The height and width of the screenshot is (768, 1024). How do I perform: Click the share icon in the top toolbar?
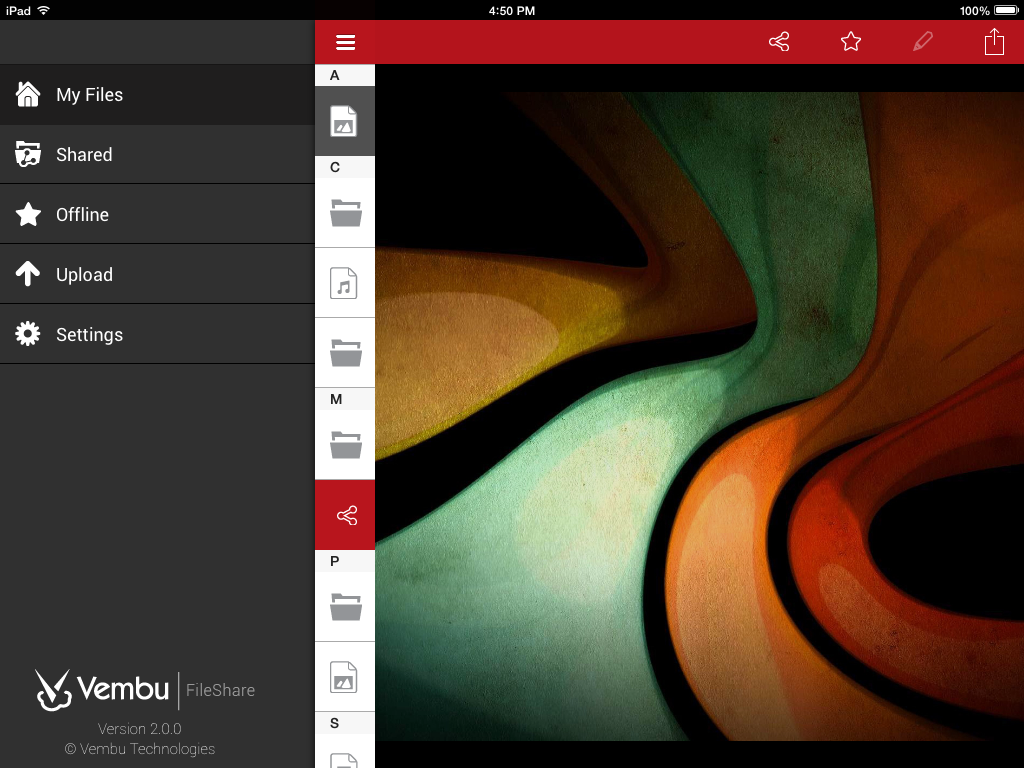[x=779, y=42]
